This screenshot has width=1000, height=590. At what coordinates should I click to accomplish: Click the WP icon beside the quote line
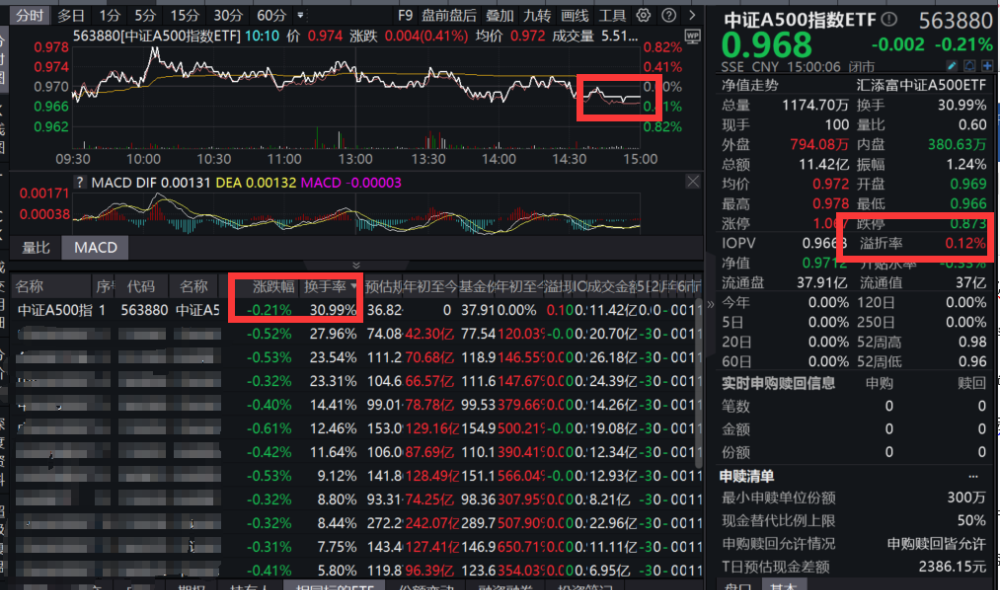[692, 34]
